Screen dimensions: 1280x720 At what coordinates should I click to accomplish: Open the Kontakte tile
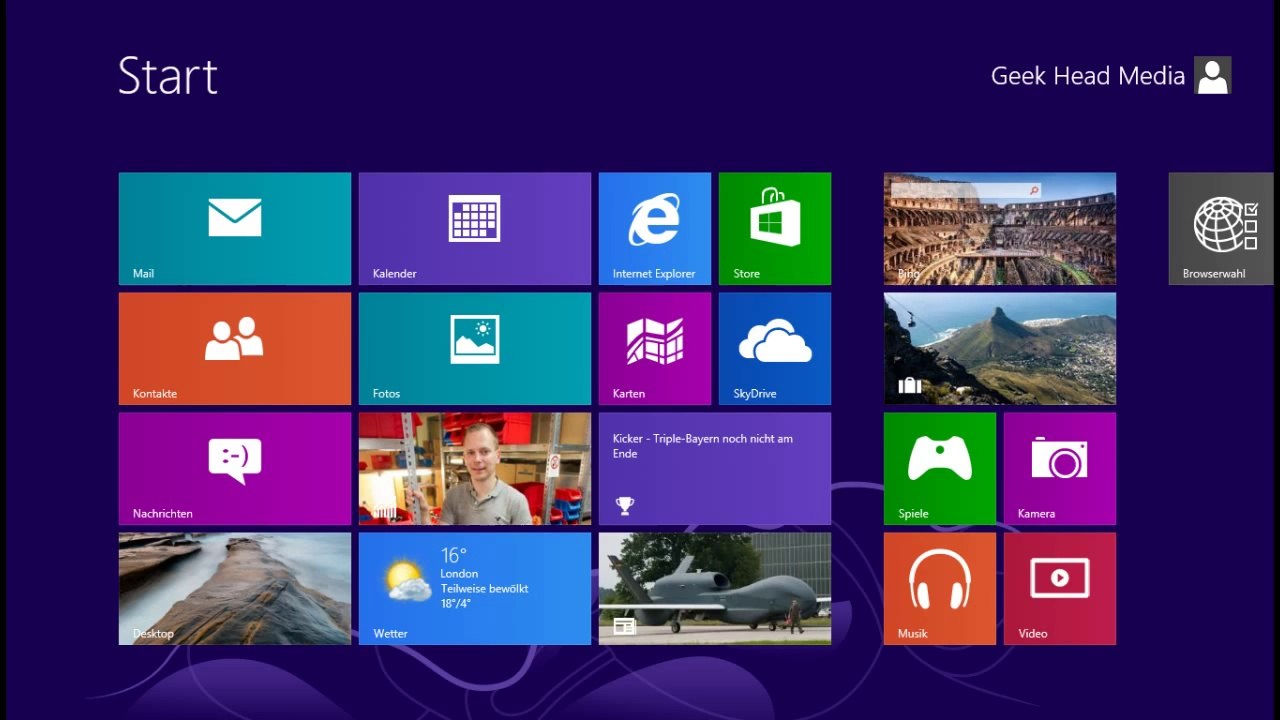point(235,349)
